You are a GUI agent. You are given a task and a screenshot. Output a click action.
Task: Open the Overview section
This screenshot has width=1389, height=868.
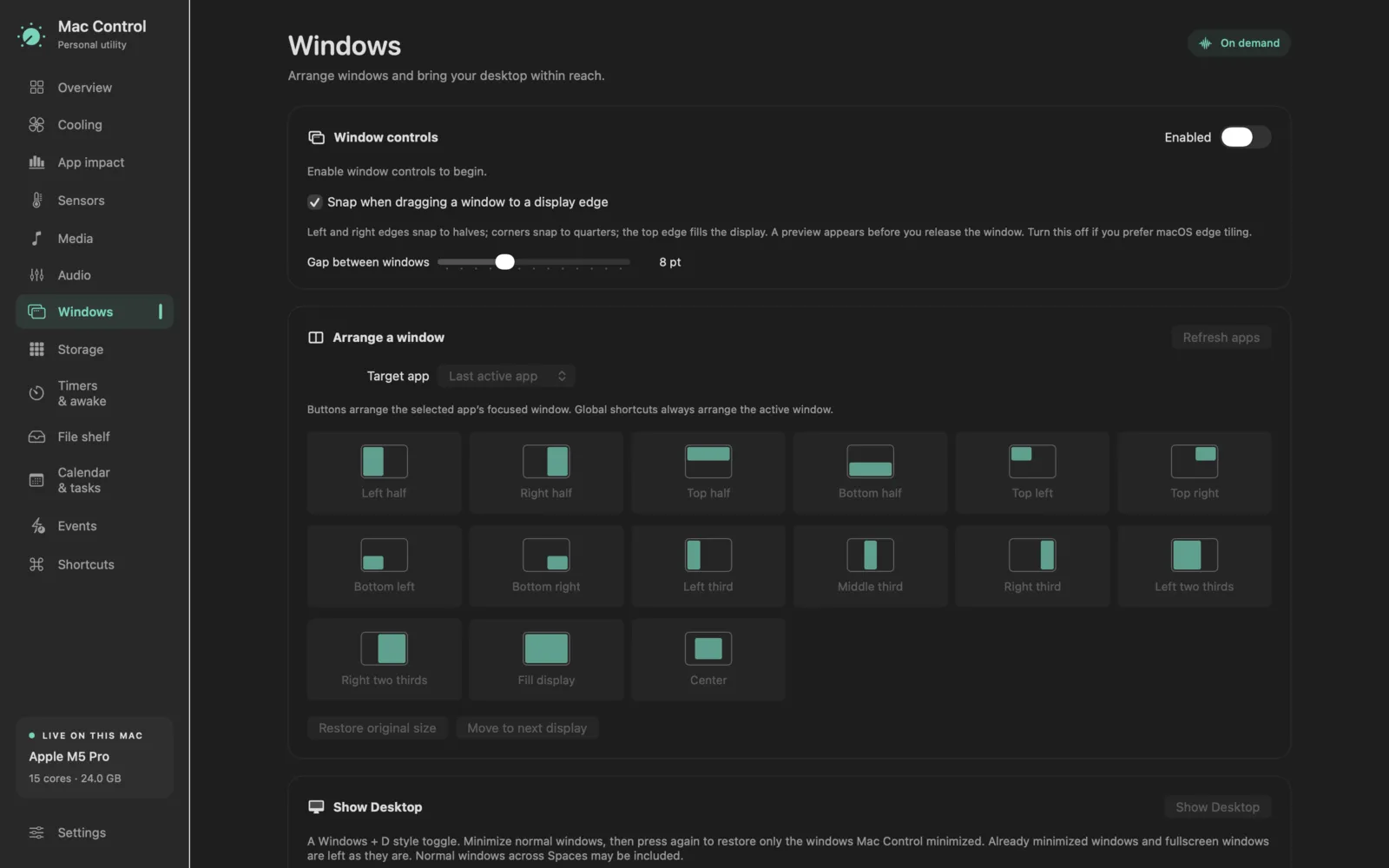pyautogui.click(x=95, y=88)
